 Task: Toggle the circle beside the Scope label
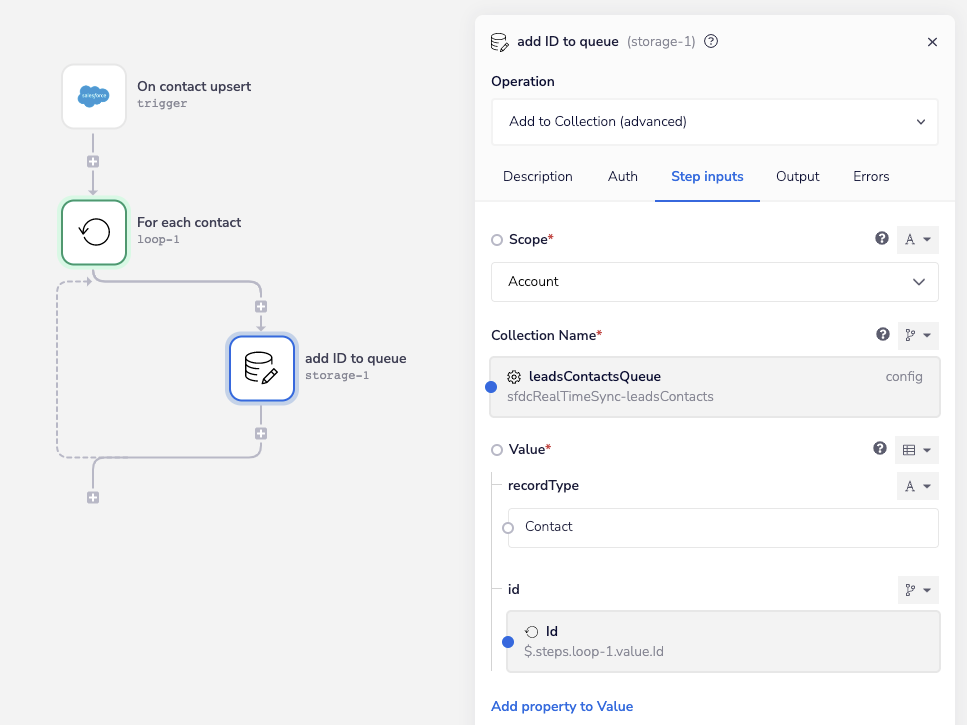coord(497,240)
